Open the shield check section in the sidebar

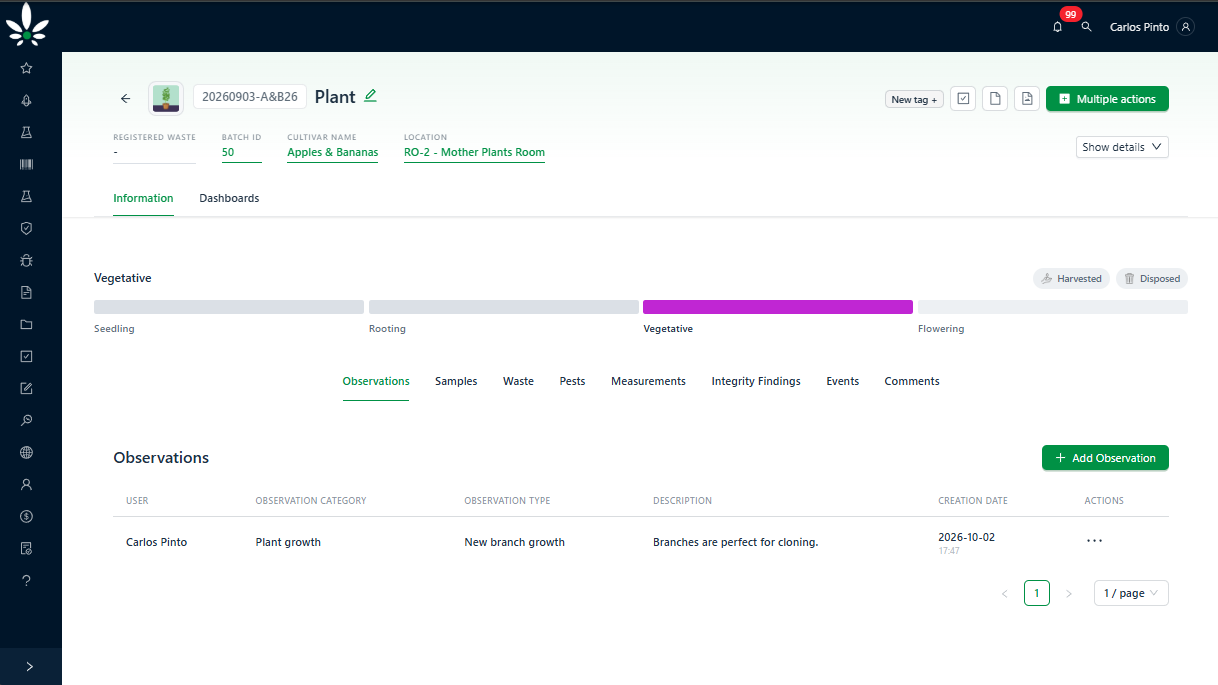click(26, 228)
